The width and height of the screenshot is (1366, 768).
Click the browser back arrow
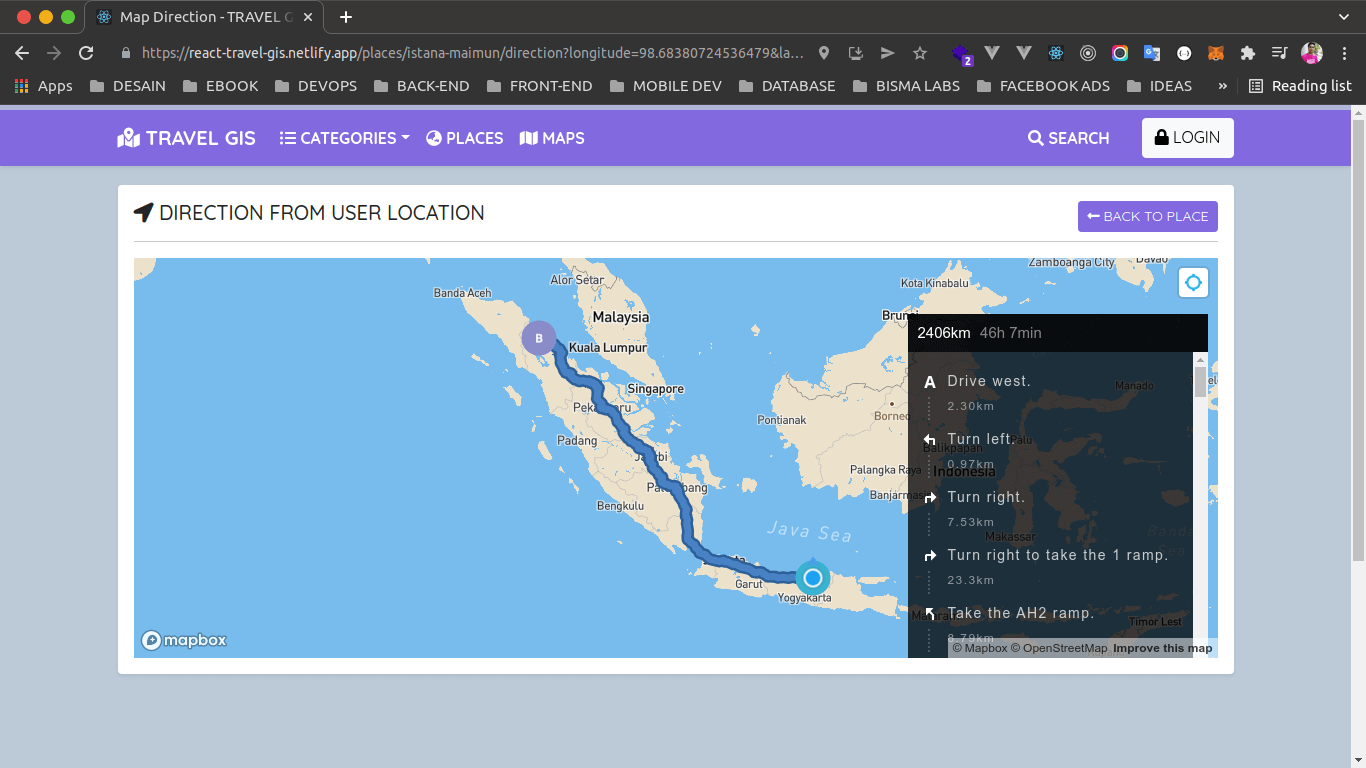22,53
